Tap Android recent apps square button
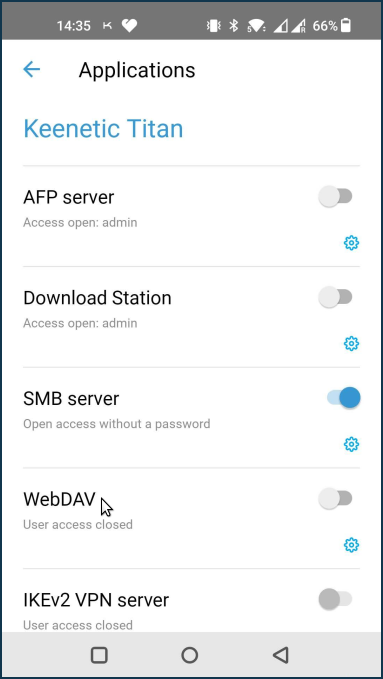This screenshot has width=383, height=679. coord(99,655)
